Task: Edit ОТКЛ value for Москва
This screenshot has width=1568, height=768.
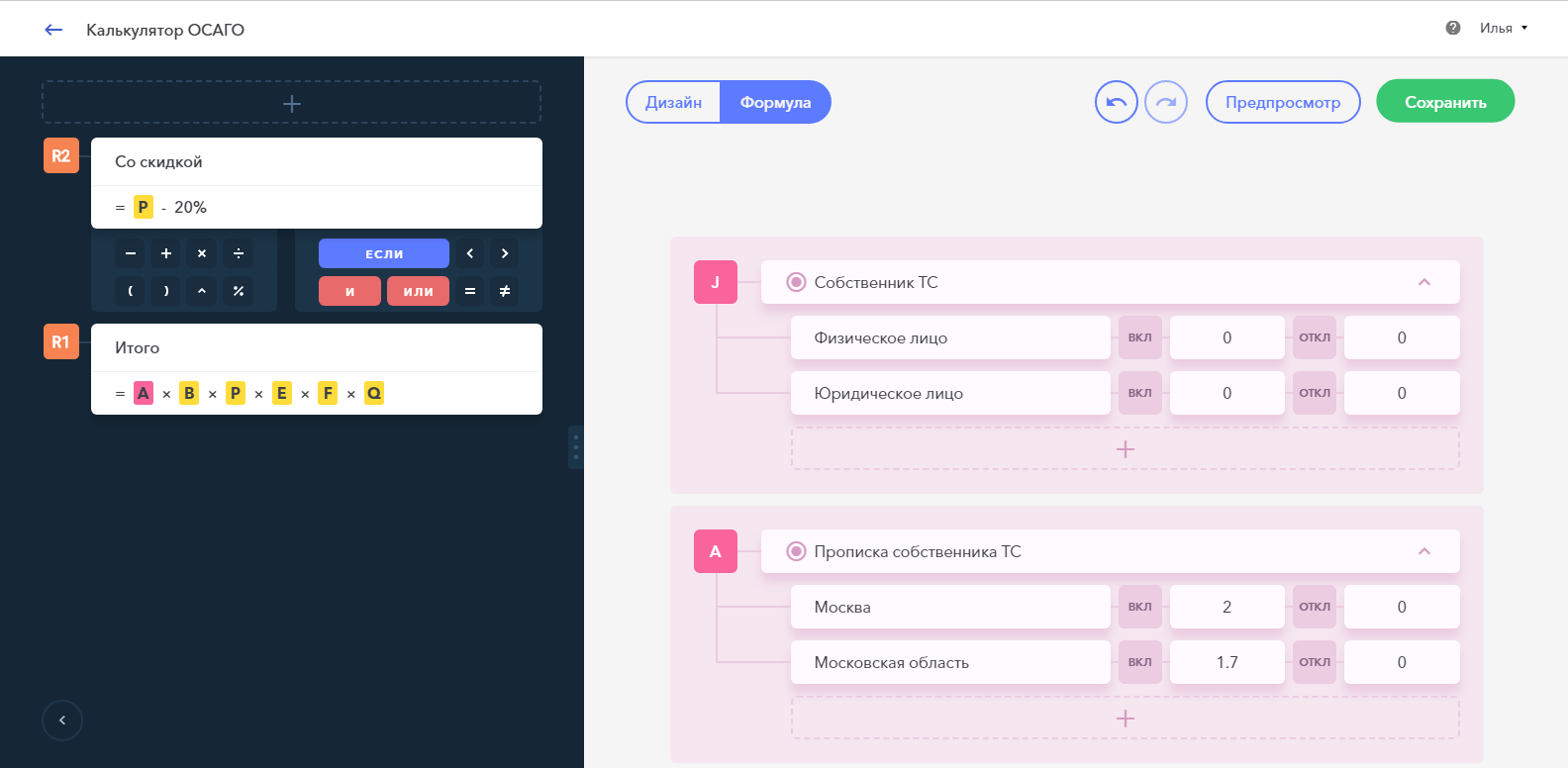Action: [x=1402, y=607]
